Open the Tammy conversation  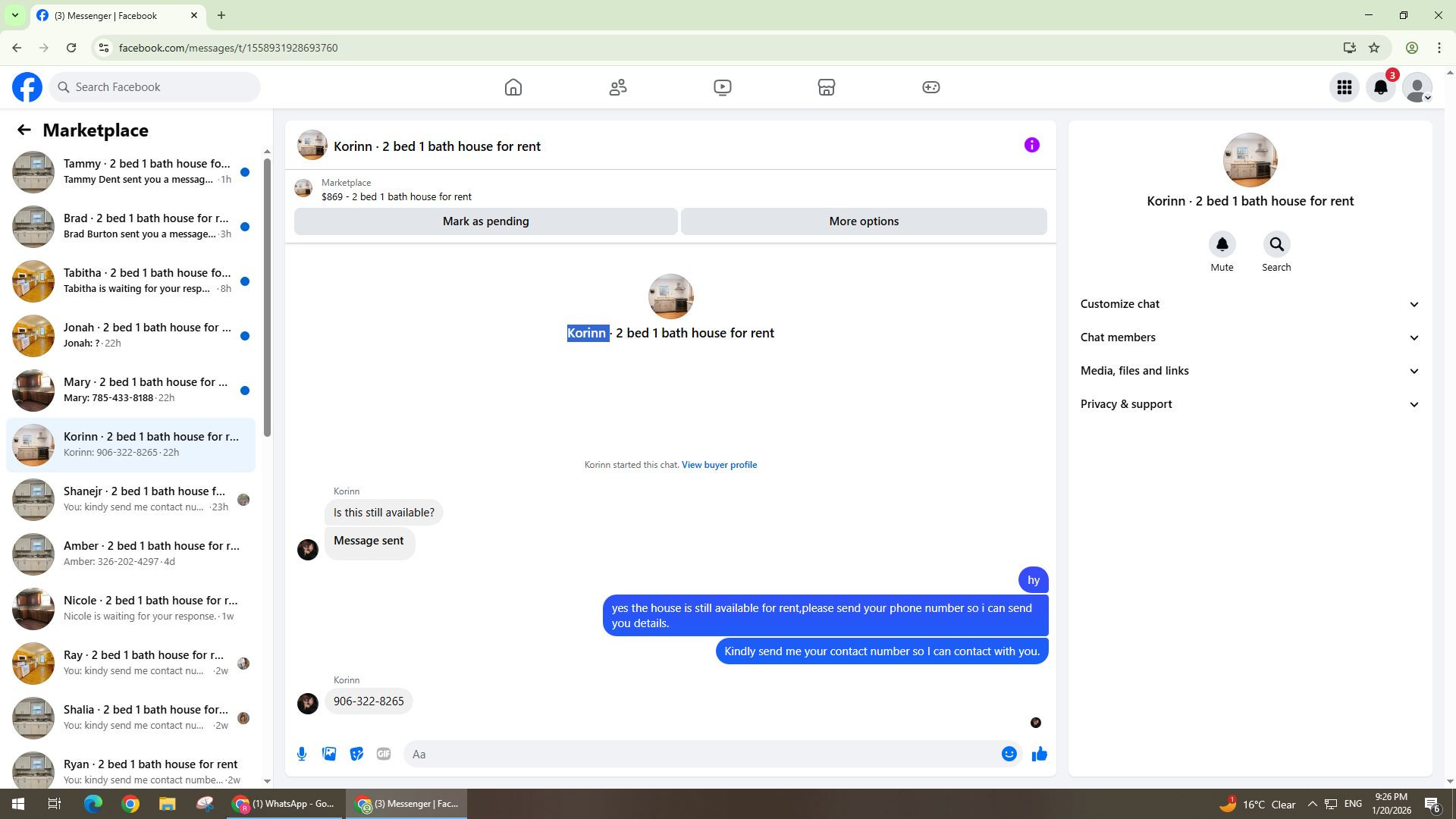click(130, 172)
